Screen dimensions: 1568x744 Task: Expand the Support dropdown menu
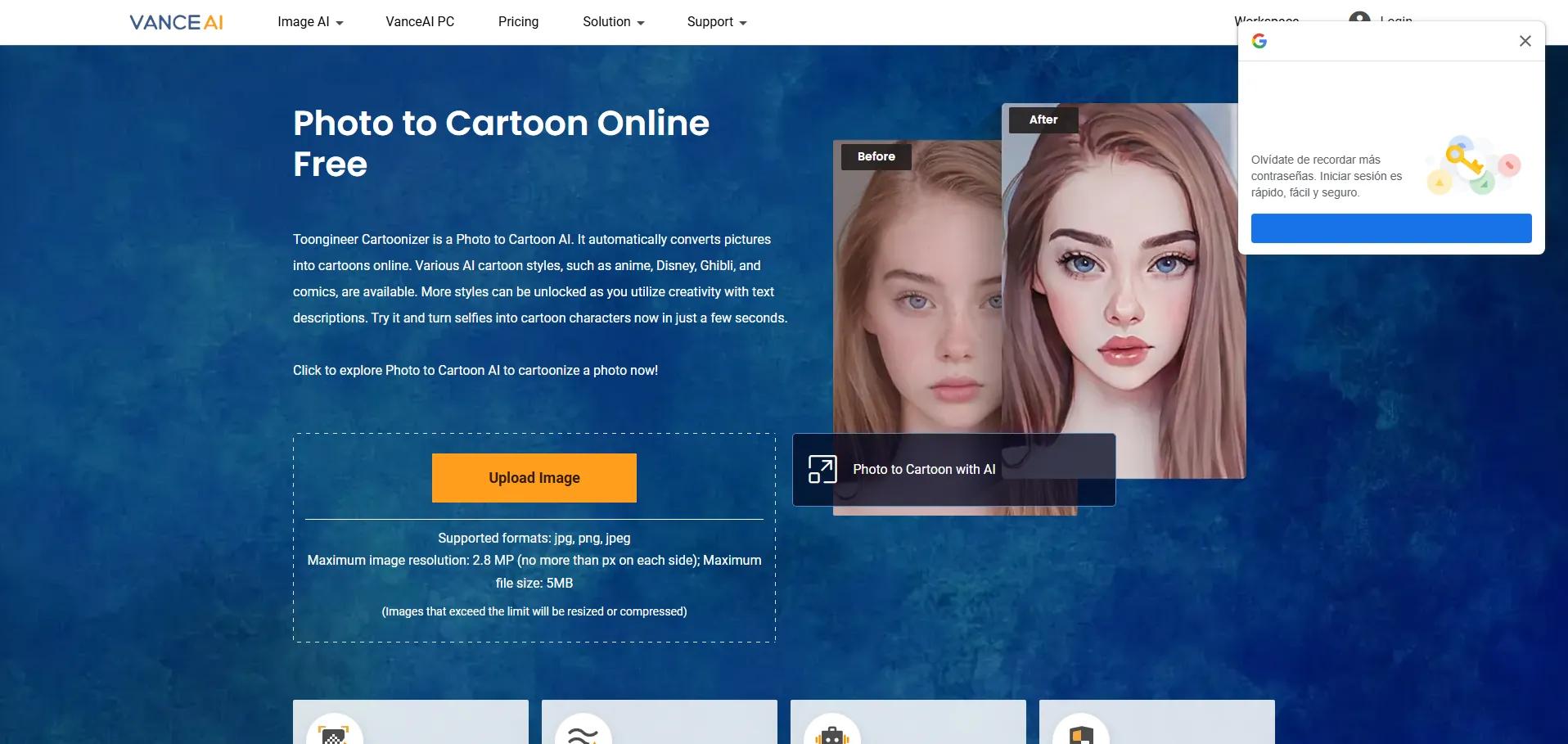tap(716, 22)
